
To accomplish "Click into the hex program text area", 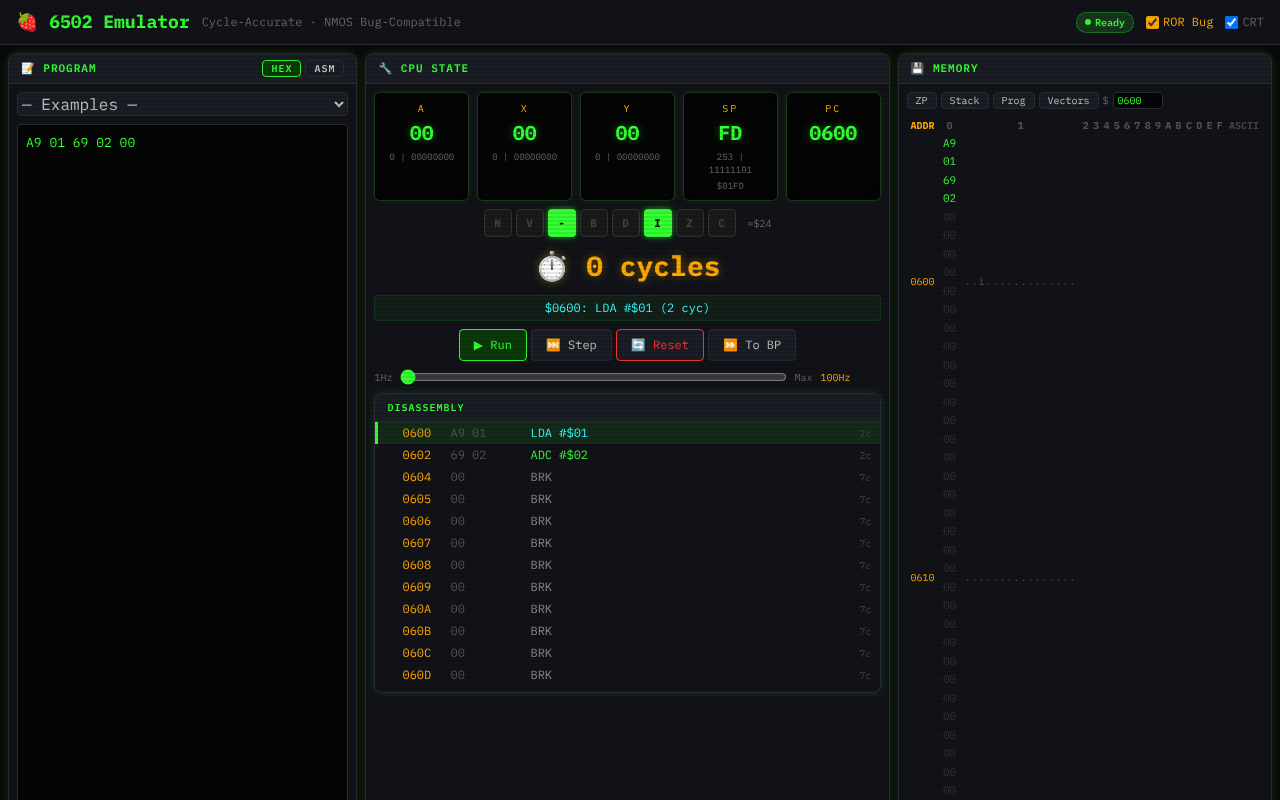I will pyautogui.click(x=182, y=462).
